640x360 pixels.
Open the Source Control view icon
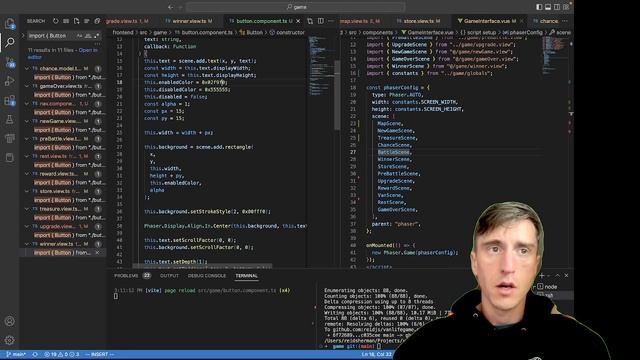coord(10,62)
